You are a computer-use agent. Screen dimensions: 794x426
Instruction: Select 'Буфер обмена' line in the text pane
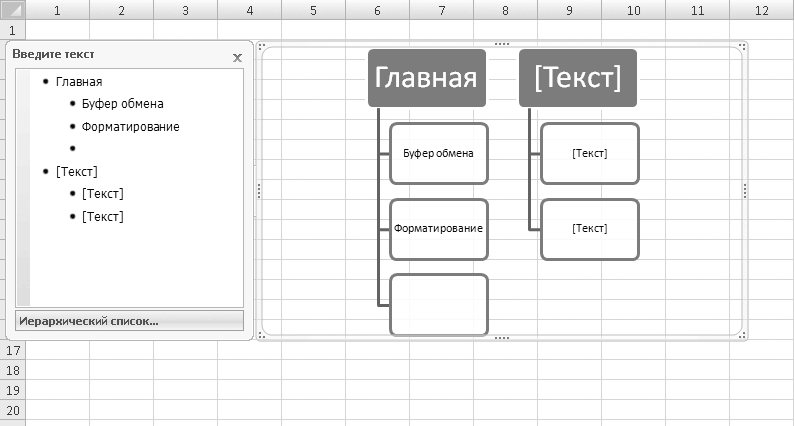(123, 103)
